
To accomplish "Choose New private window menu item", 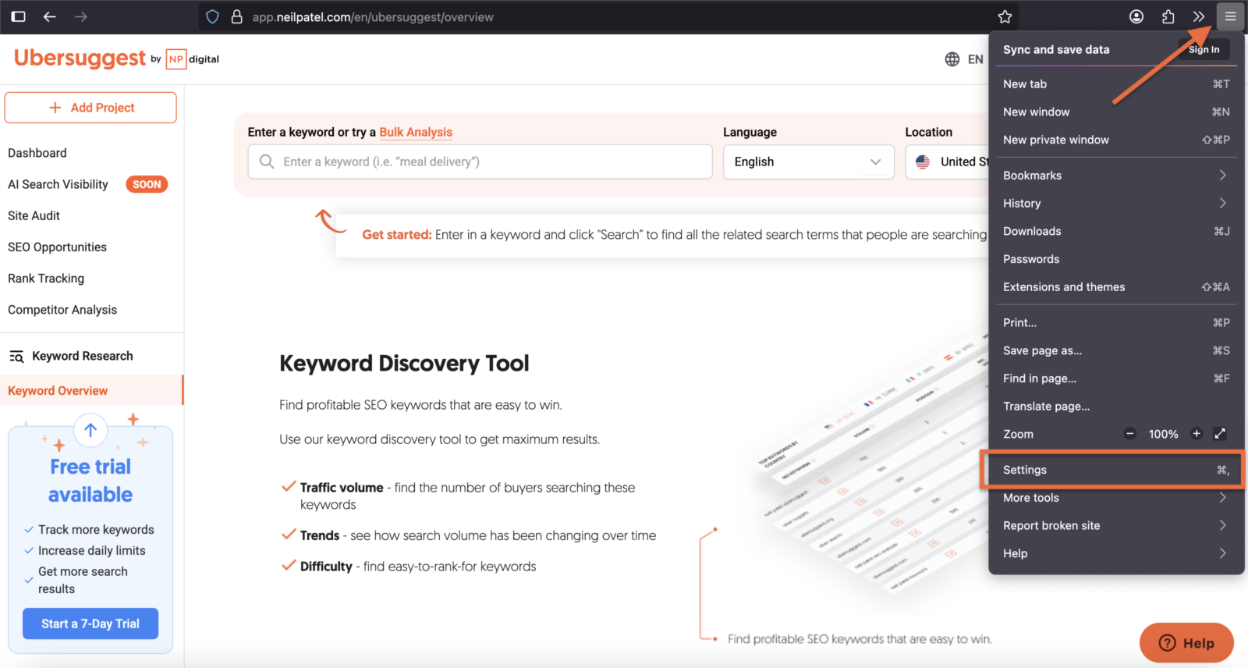I will pyautogui.click(x=1115, y=140).
